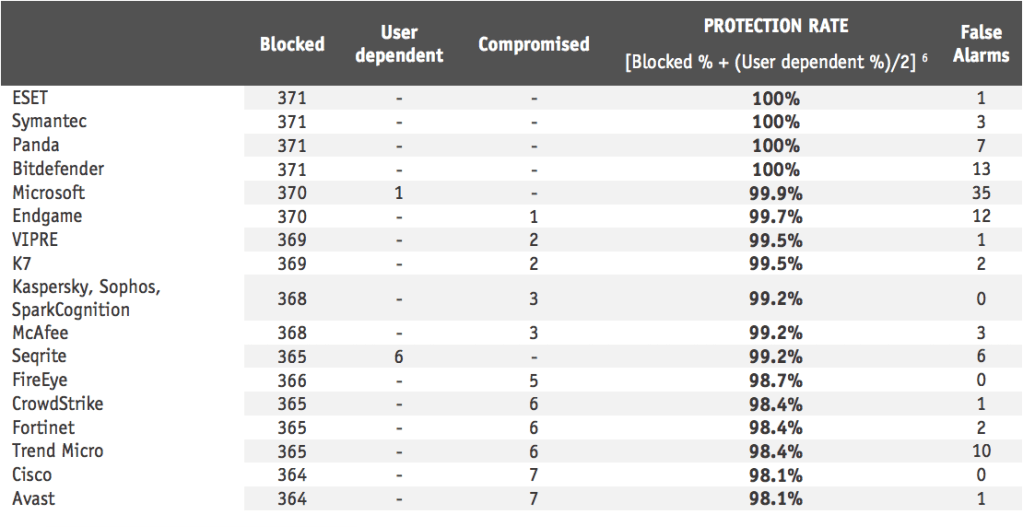Click the Microsoft vendor name

click(48, 192)
